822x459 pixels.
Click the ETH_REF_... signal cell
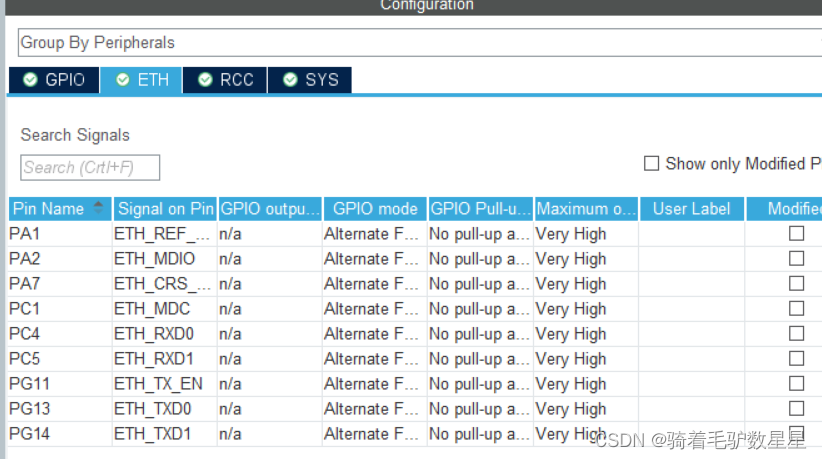pyautogui.click(x=165, y=234)
